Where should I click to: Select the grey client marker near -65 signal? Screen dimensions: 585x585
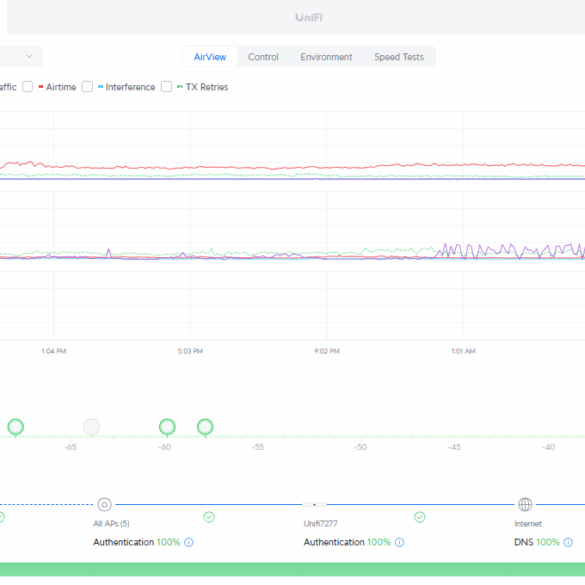tap(91, 427)
